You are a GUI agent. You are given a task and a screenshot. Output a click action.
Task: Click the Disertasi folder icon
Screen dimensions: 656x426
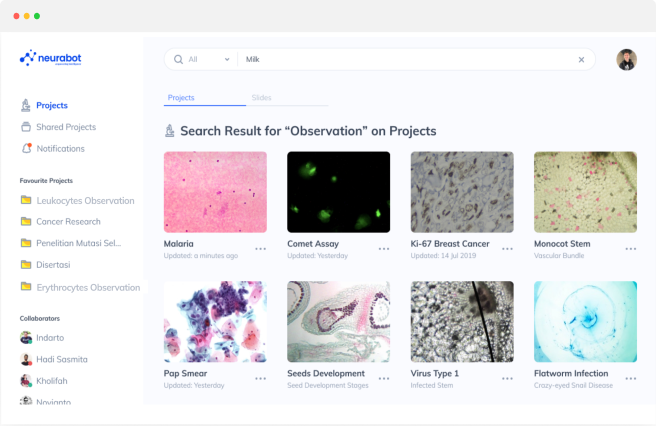coord(26,264)
